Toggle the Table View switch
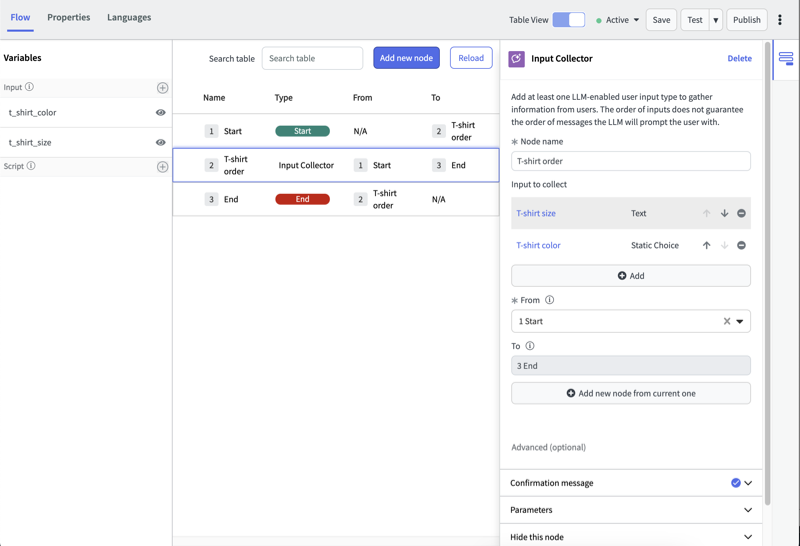Image resolution: width=800 pixels, height=546 pixels. click(569, 20)
